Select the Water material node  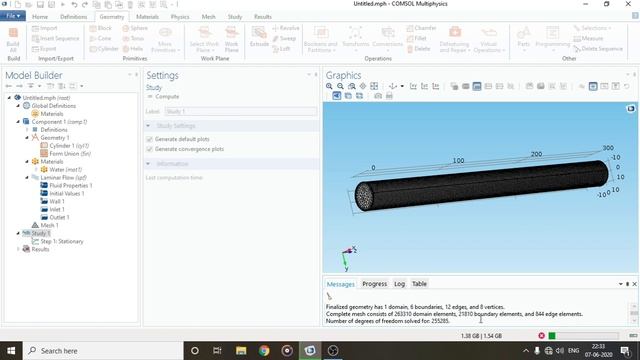coord(61,169)
